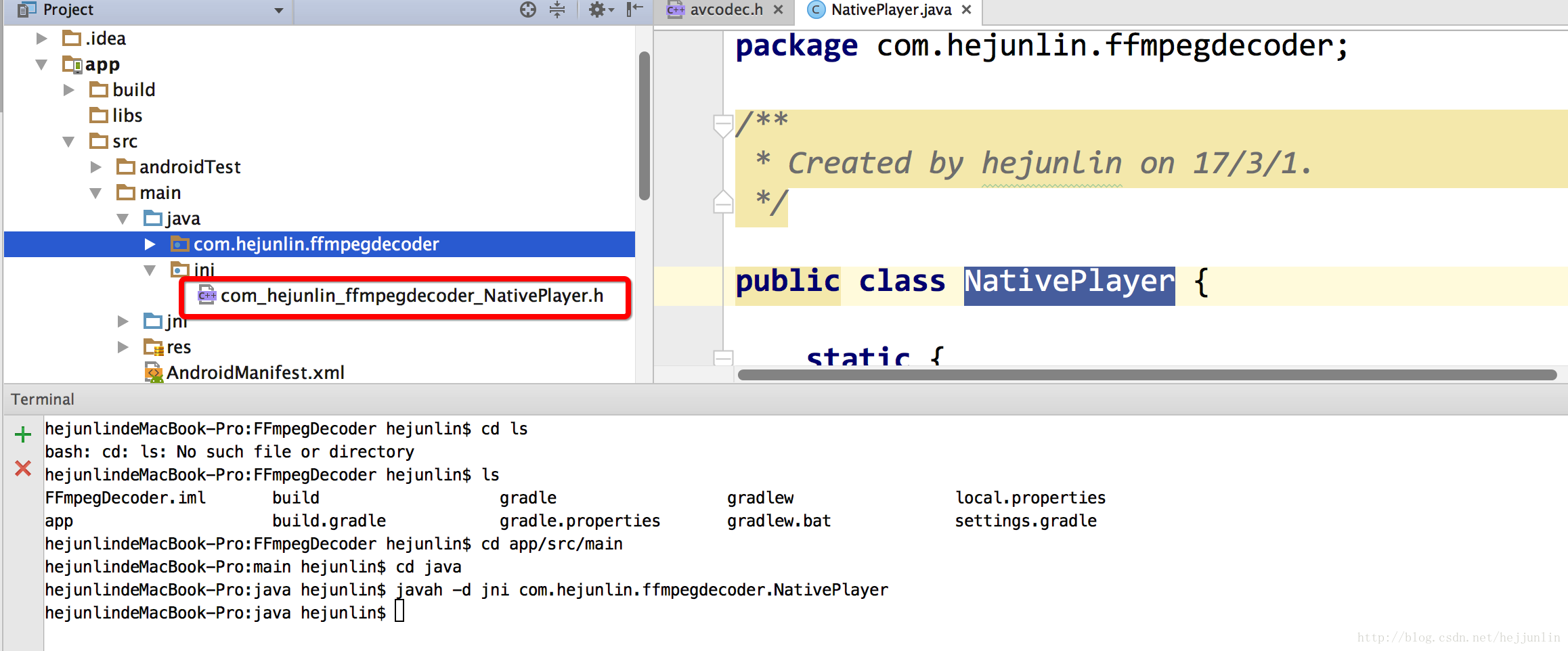This screenshot has height=651, width=1568.
Task: Click the src folder icon
Action: [x=99, y=141]
